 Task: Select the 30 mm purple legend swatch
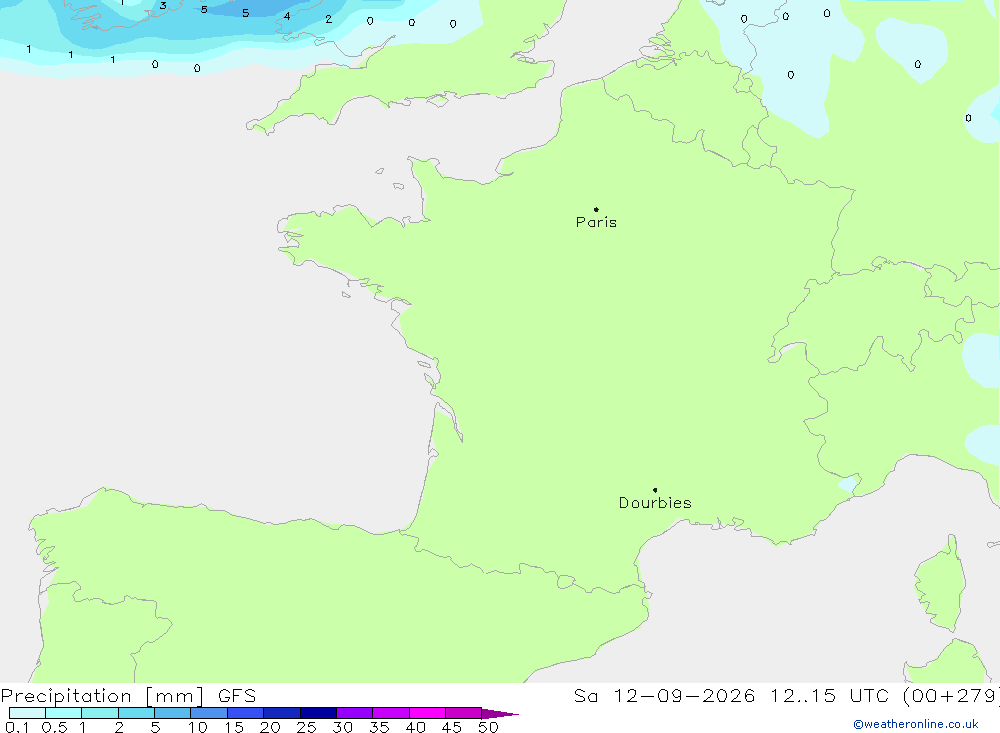click(354, 713)
